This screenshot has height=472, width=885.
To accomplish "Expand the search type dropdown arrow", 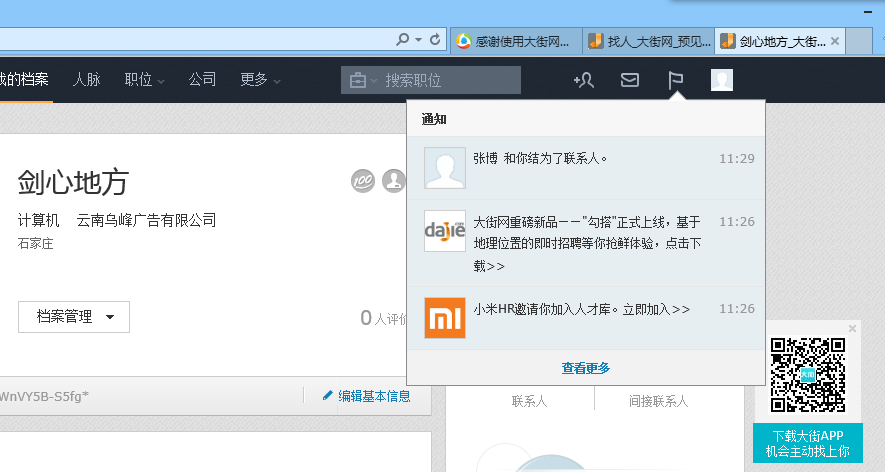I will tap(374, 81).
